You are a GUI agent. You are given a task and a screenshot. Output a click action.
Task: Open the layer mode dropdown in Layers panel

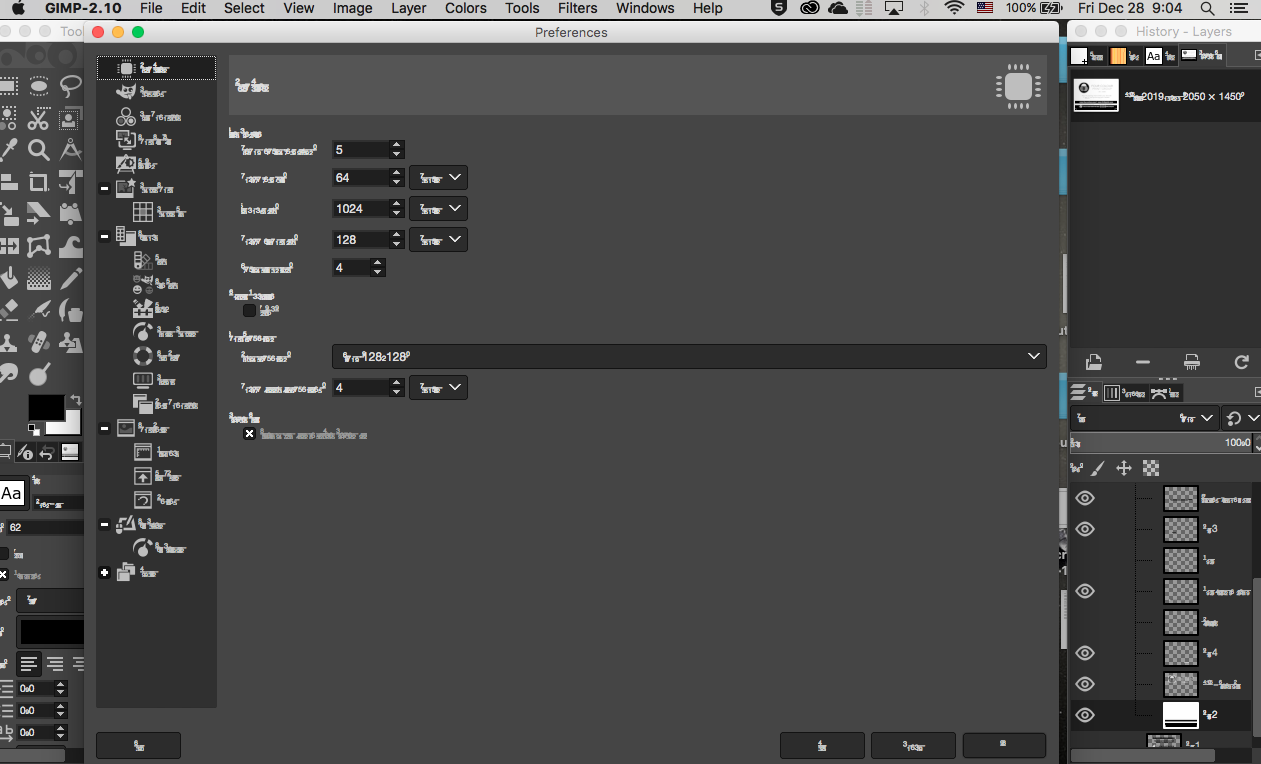coord(1144,418)
